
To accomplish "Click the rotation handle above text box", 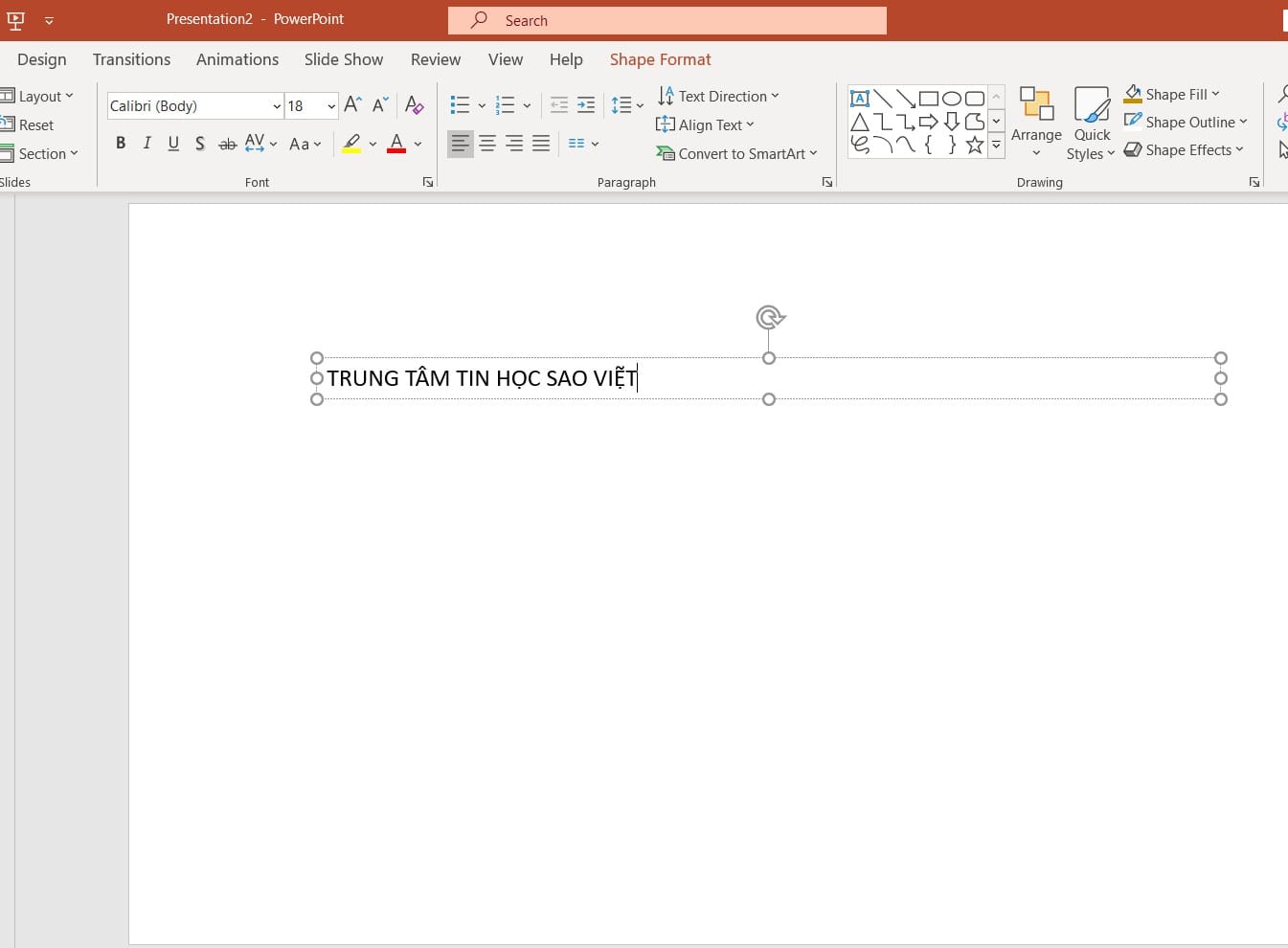I will pos(770,317).
